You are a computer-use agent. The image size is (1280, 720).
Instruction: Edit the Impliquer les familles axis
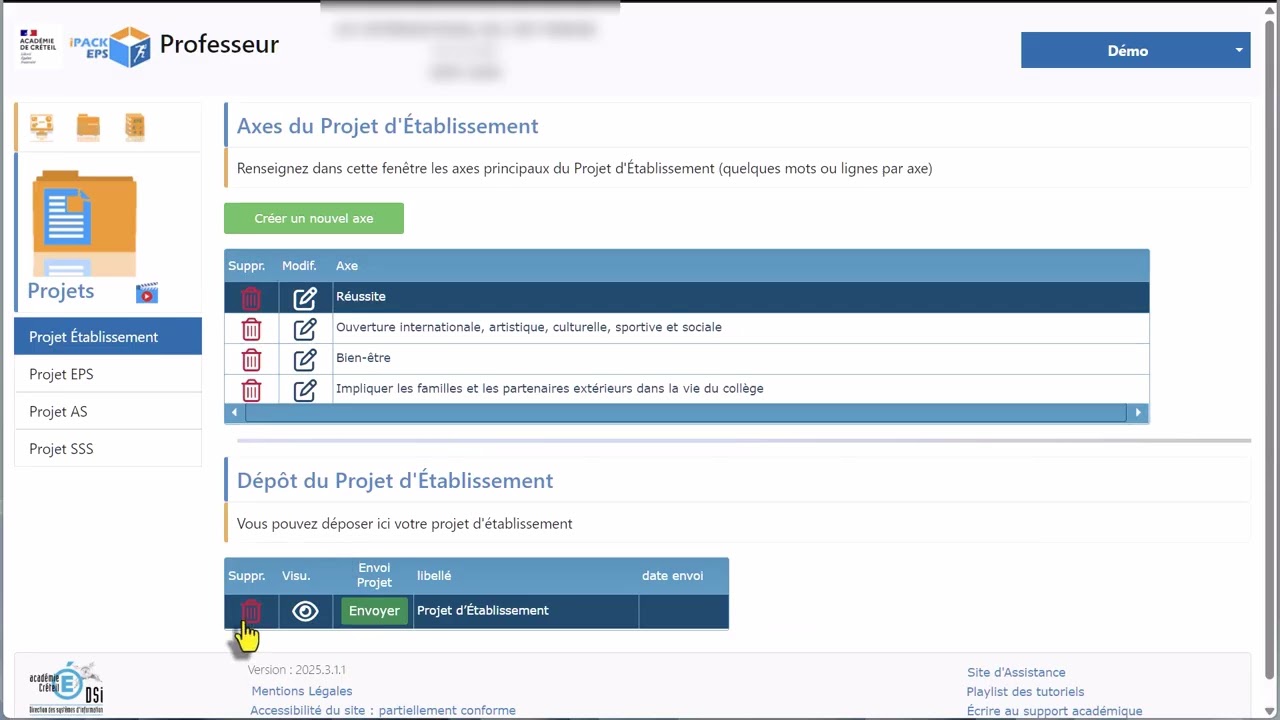[305, 390]
